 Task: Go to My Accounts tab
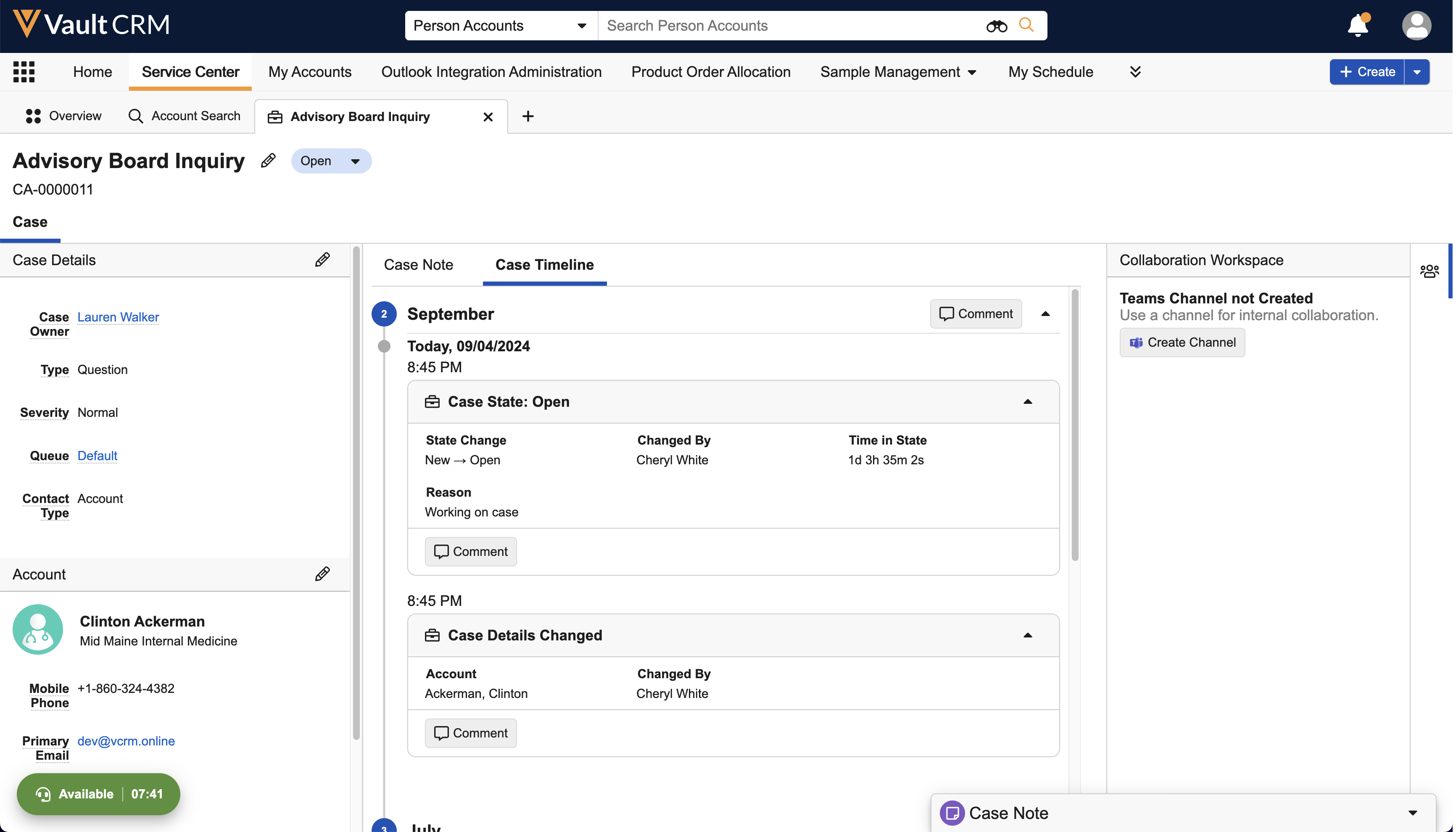(310, 72)
